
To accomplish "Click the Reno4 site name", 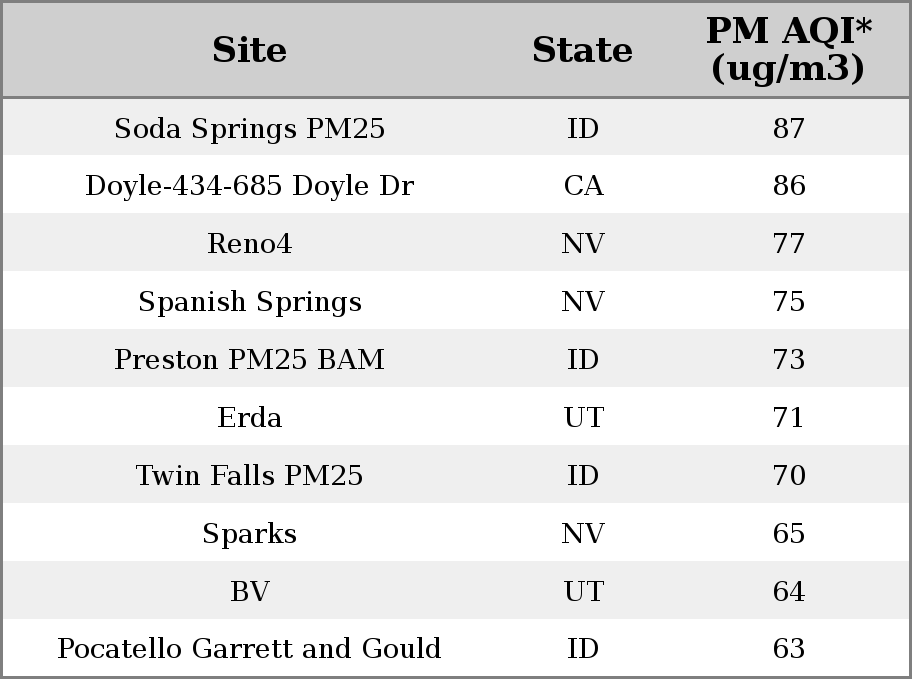I will (x=250, y=243).
